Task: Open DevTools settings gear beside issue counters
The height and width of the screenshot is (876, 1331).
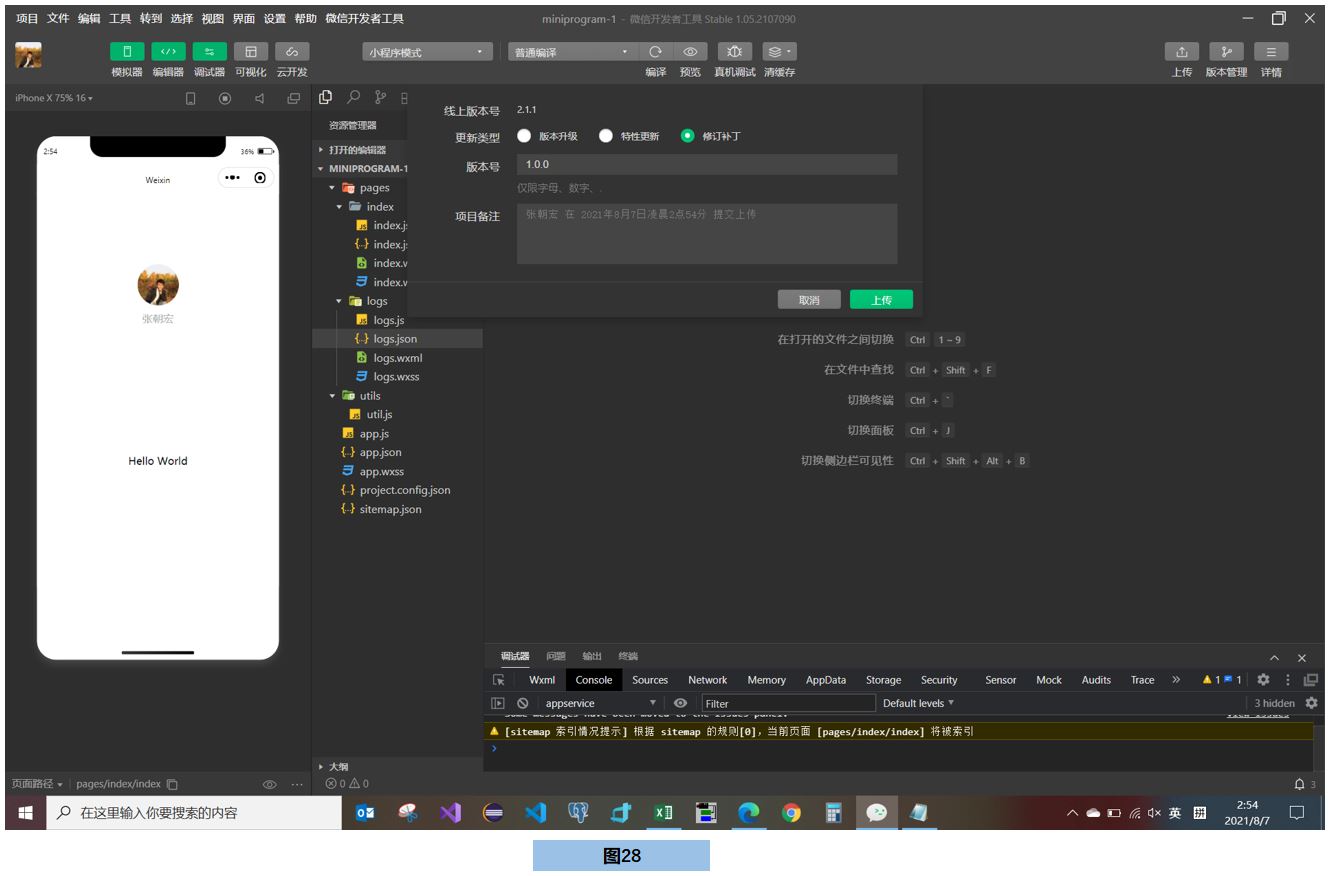Action: coord(1263,680)
